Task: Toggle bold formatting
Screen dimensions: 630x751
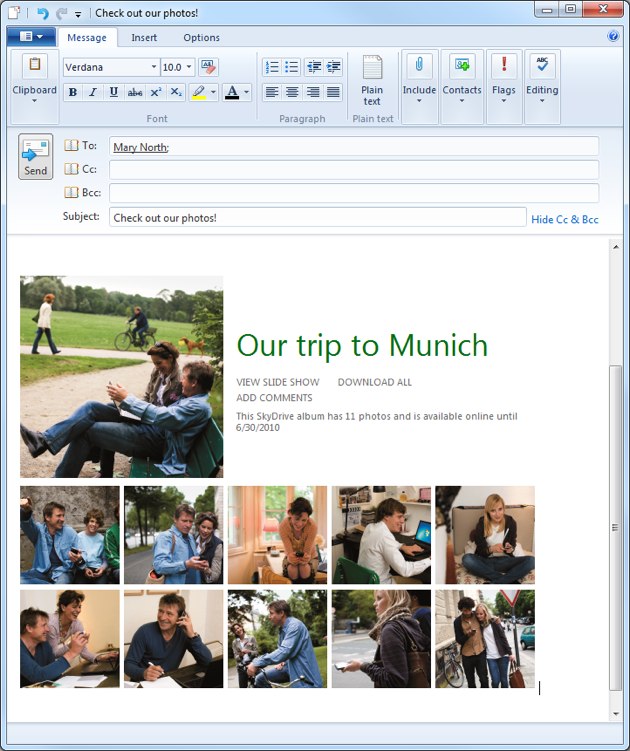Action: tap(73, 92)
